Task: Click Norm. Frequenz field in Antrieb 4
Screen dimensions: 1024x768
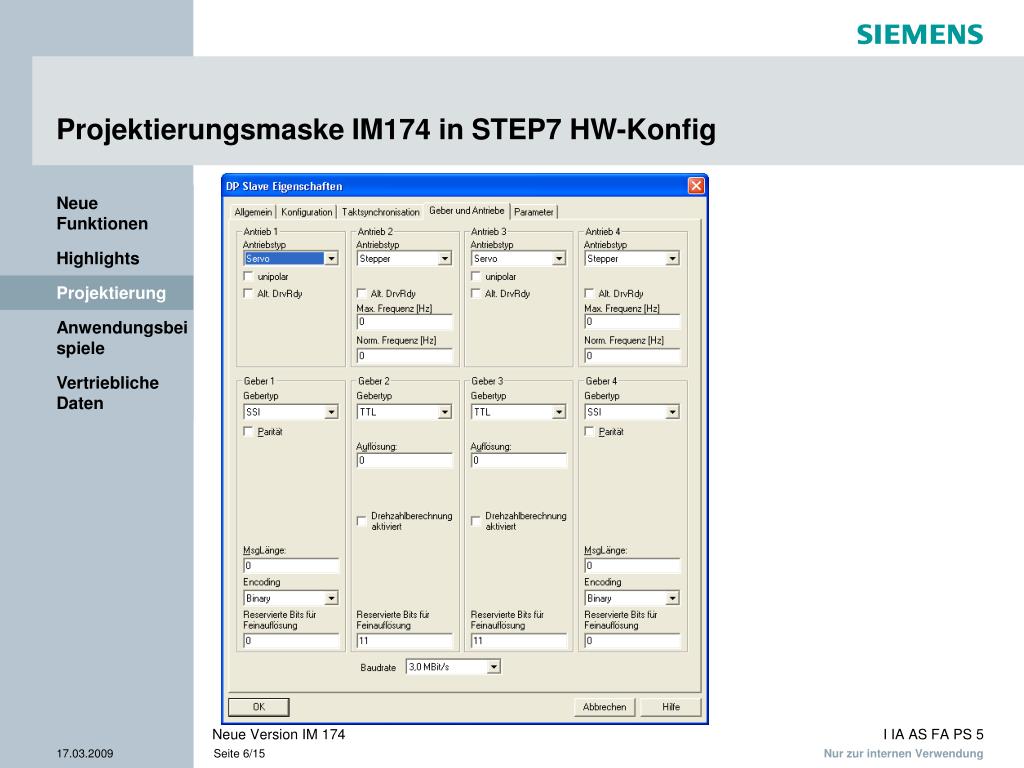Action: click(632, 356)
